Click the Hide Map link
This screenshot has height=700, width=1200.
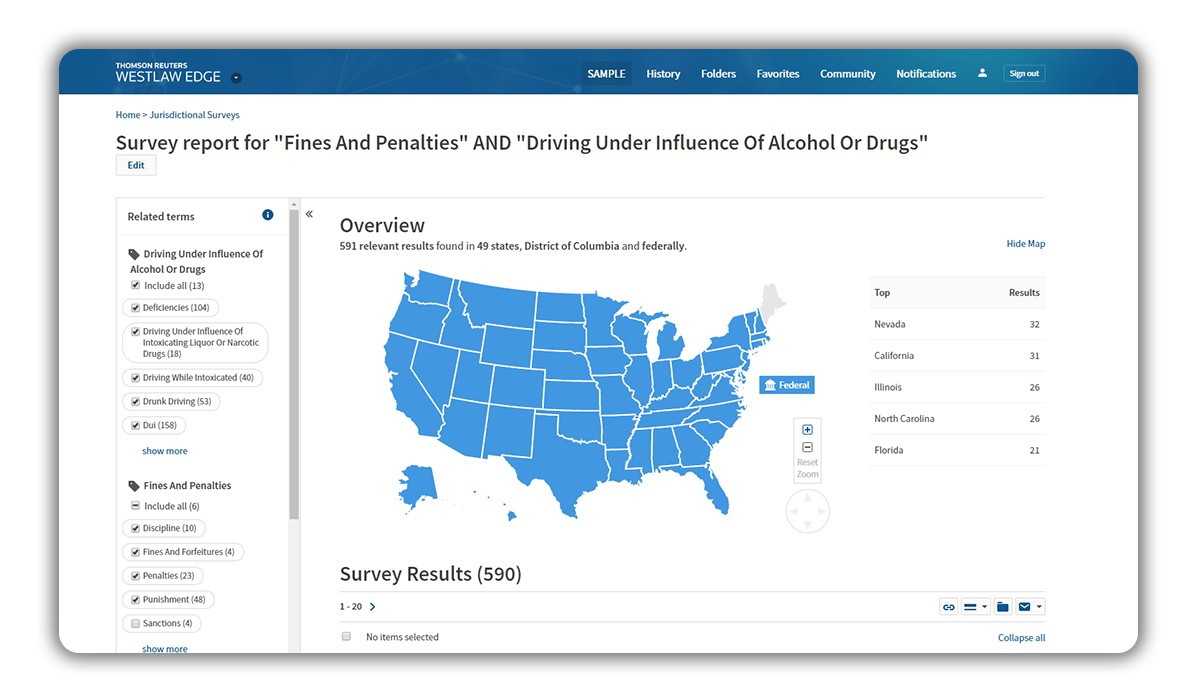click(1026, 244)
